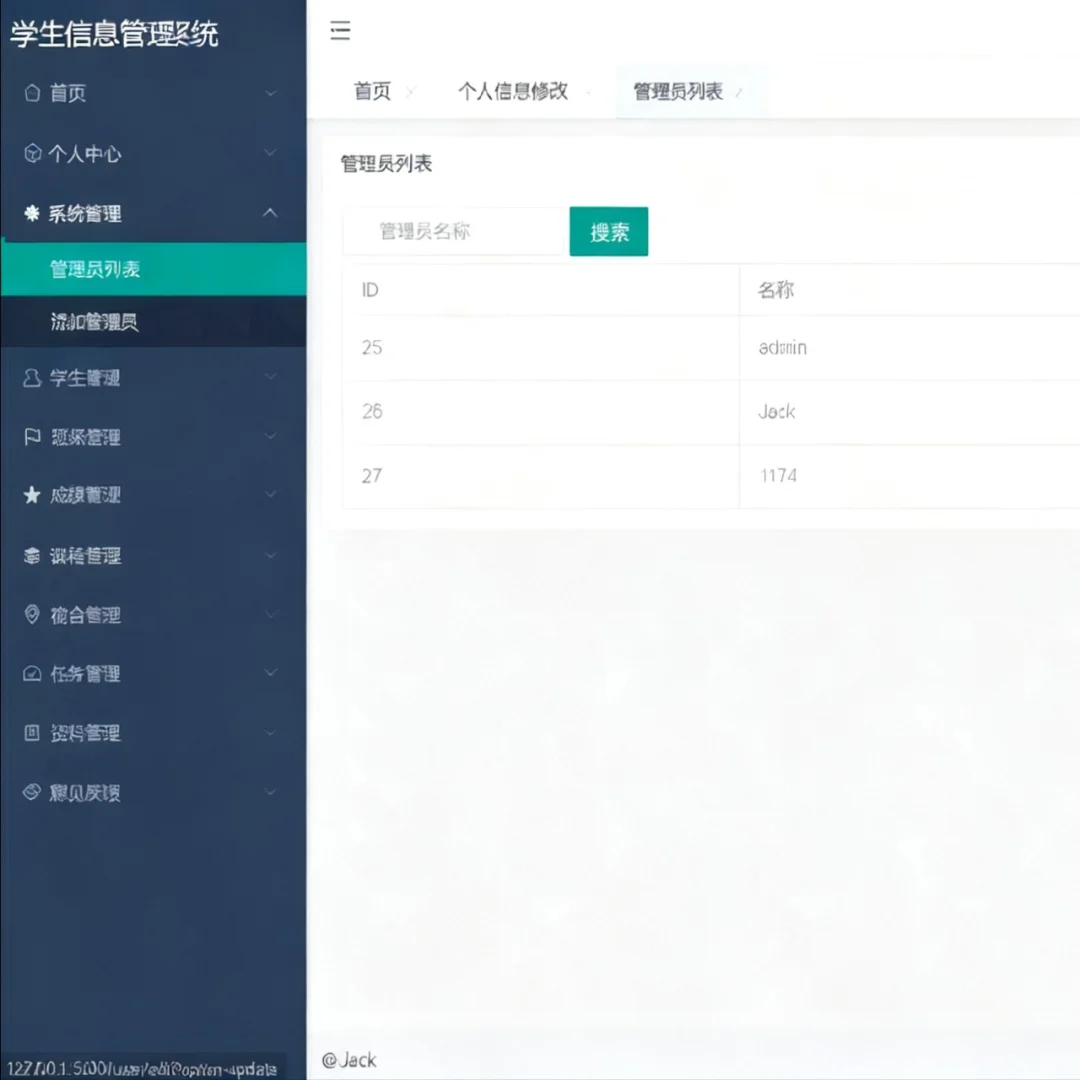Click the hamburger menu icon above the breadcrumb
1080x1080 pixels.
[x=340, y=31]
